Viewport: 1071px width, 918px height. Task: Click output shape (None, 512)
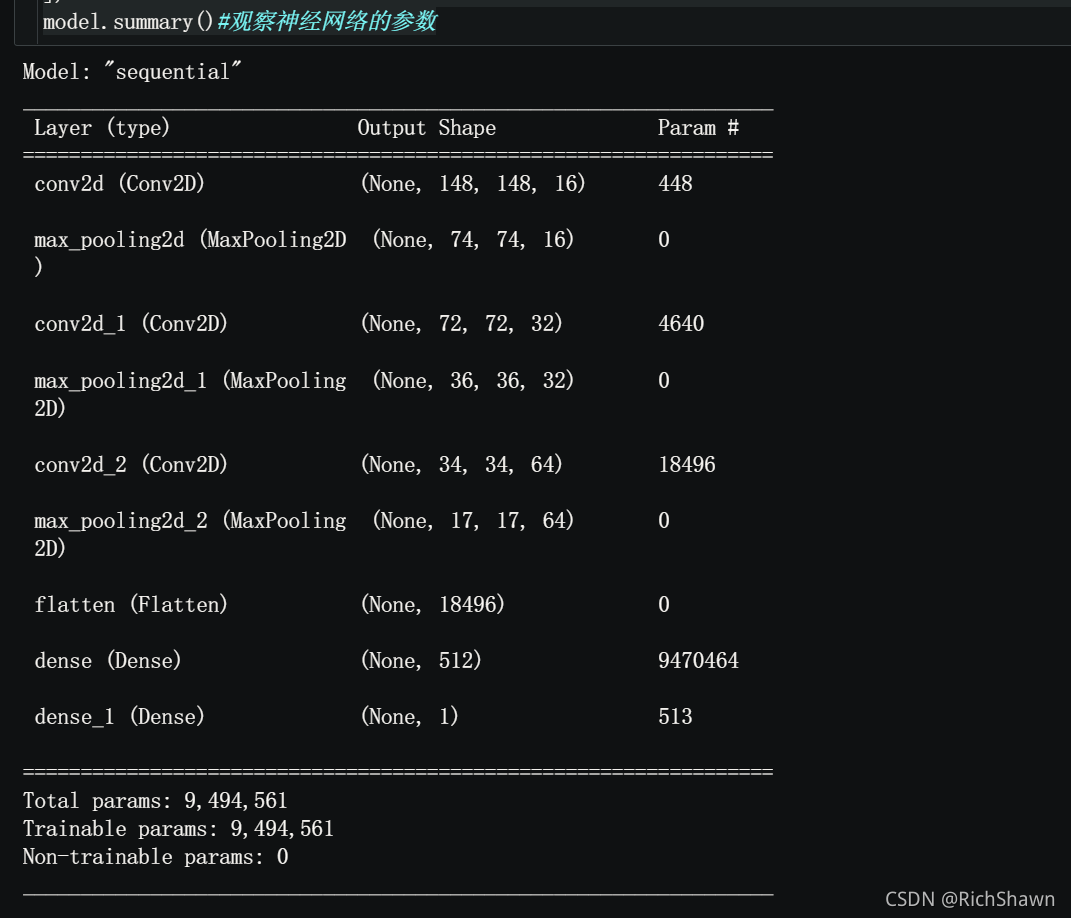point(421,660)
